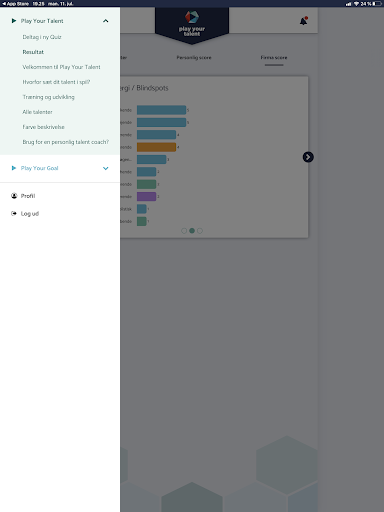Viewport: 384px width, 512px height.
Task: Open the notification bell
Action: pos(303,21)
